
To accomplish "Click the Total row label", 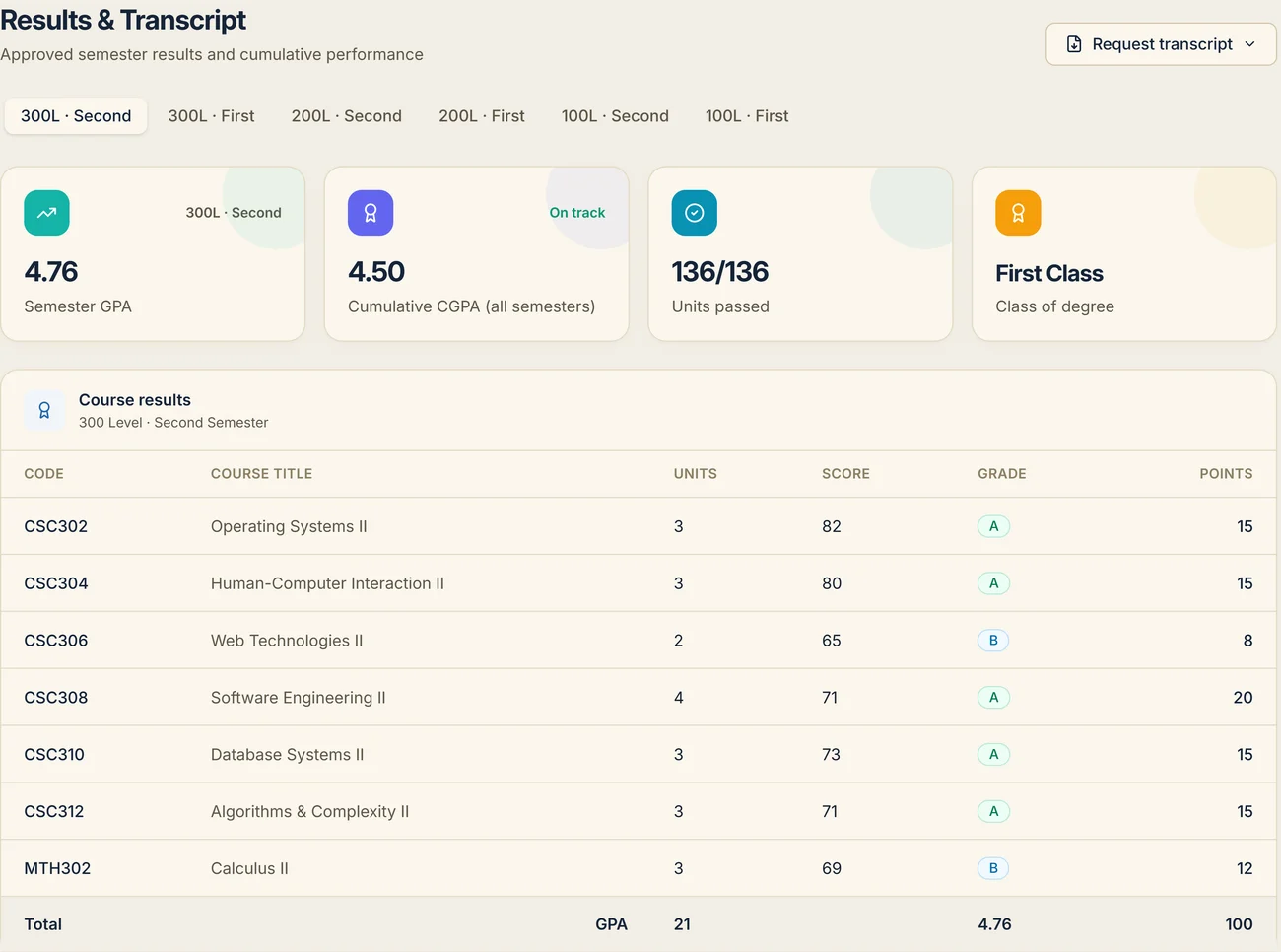I will (x=43, y=924).
